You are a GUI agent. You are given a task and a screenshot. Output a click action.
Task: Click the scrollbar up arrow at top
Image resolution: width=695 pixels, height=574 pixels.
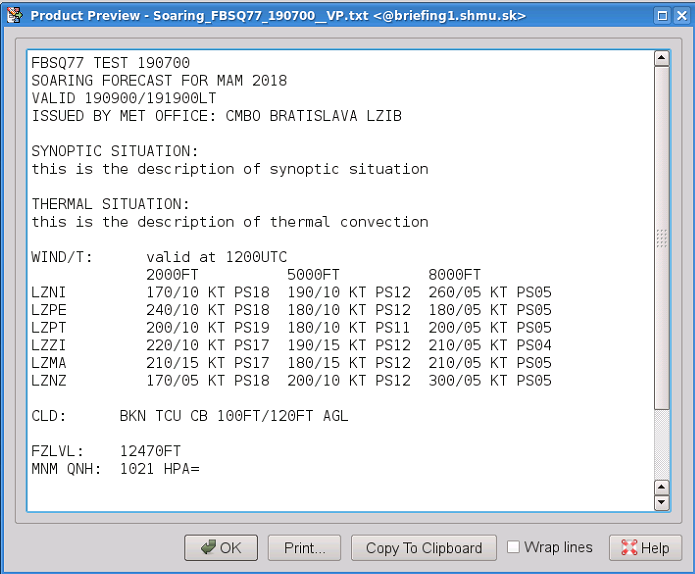[x=662, y=58]
